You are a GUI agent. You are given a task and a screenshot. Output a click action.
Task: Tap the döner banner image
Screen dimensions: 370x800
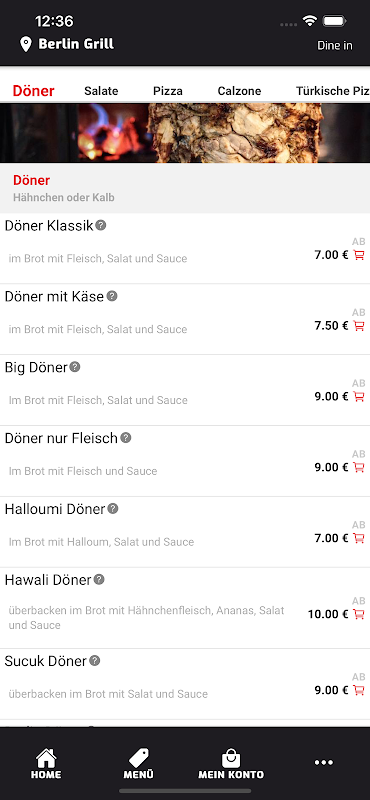tap(185, 133)
